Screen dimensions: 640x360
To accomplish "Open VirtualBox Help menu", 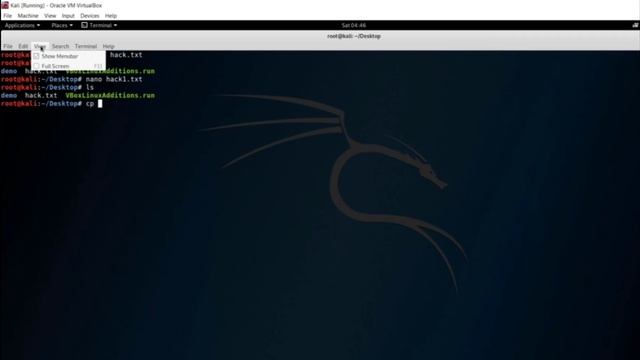I will coord(111,16).
